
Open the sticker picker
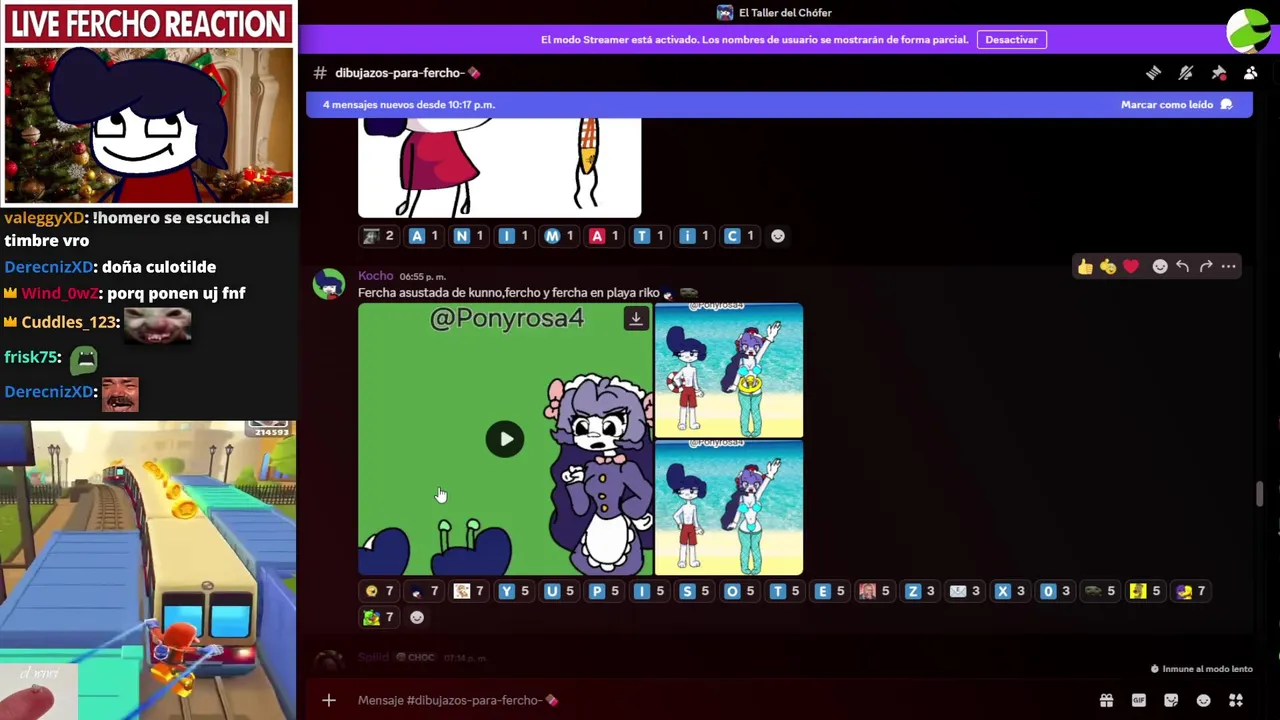[1171, 700]
